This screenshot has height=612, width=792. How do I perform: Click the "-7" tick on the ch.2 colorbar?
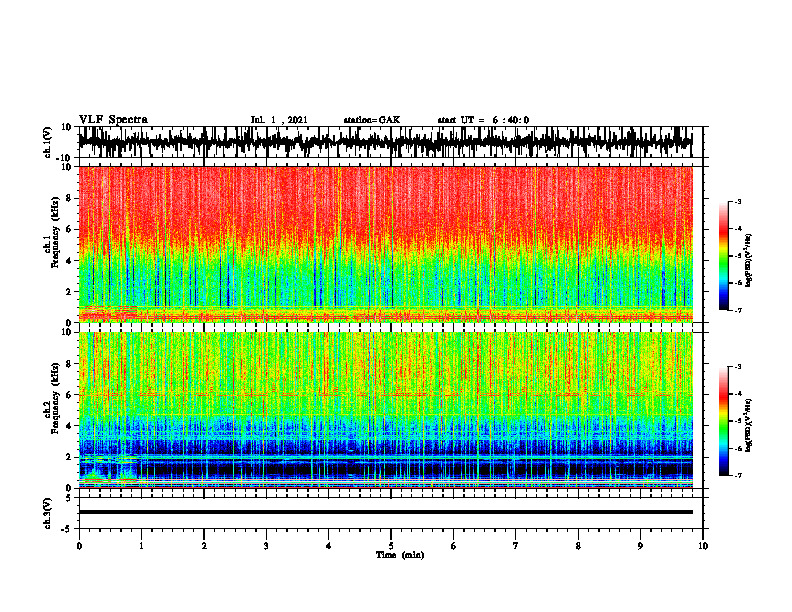[x=737, y=475]
